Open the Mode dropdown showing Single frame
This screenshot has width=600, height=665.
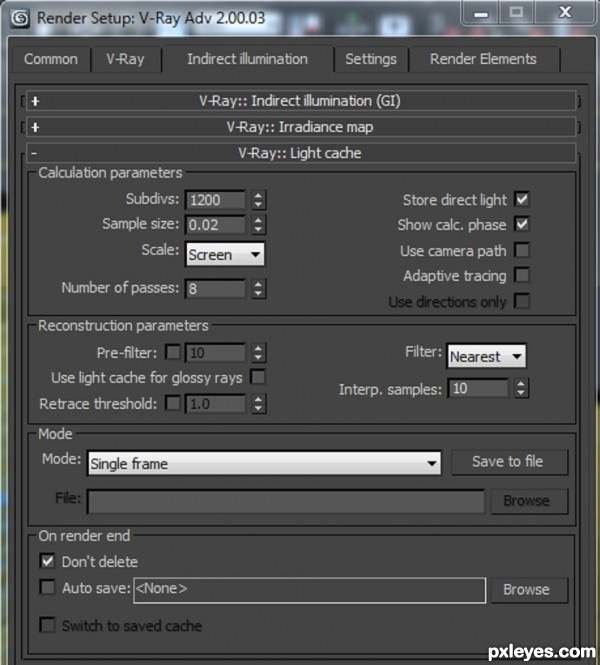(x=264, y=463)
